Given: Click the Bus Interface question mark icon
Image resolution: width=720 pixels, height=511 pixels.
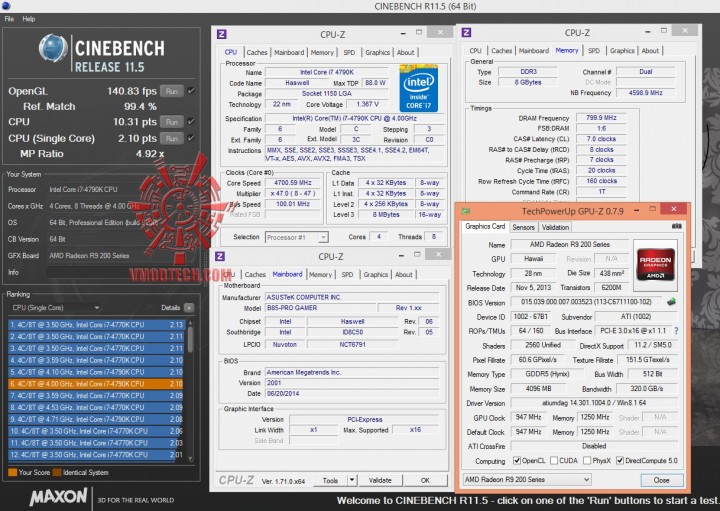Looking at the screenshot, I should coord(676,331).
